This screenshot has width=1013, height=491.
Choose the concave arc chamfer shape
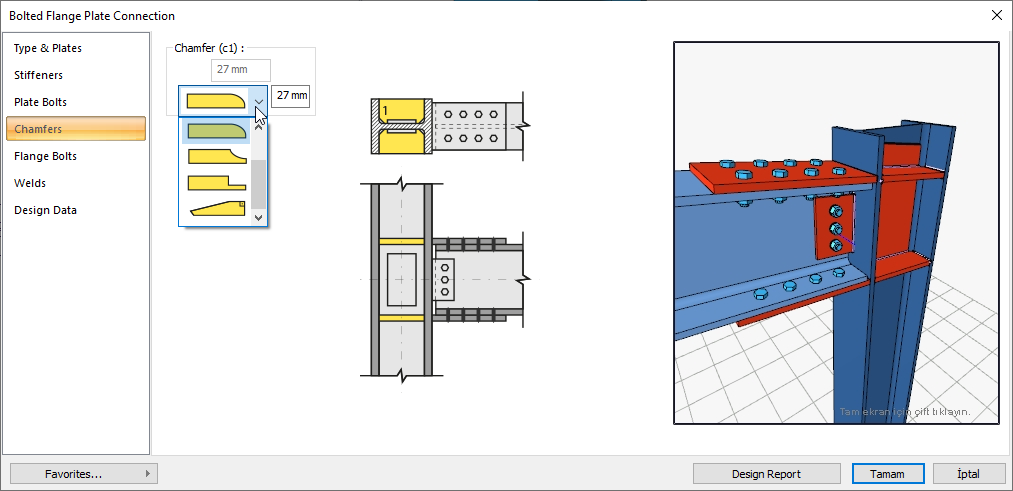pos(215,156)
